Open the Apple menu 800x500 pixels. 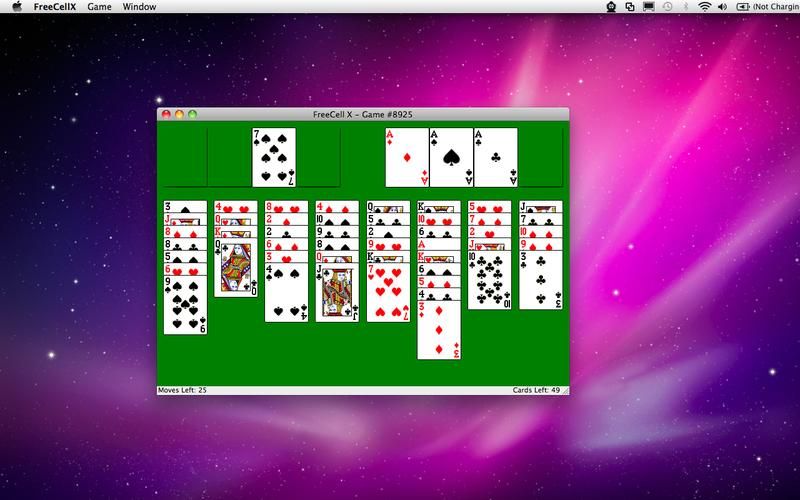pyautogui.click(x=17, y=7)
